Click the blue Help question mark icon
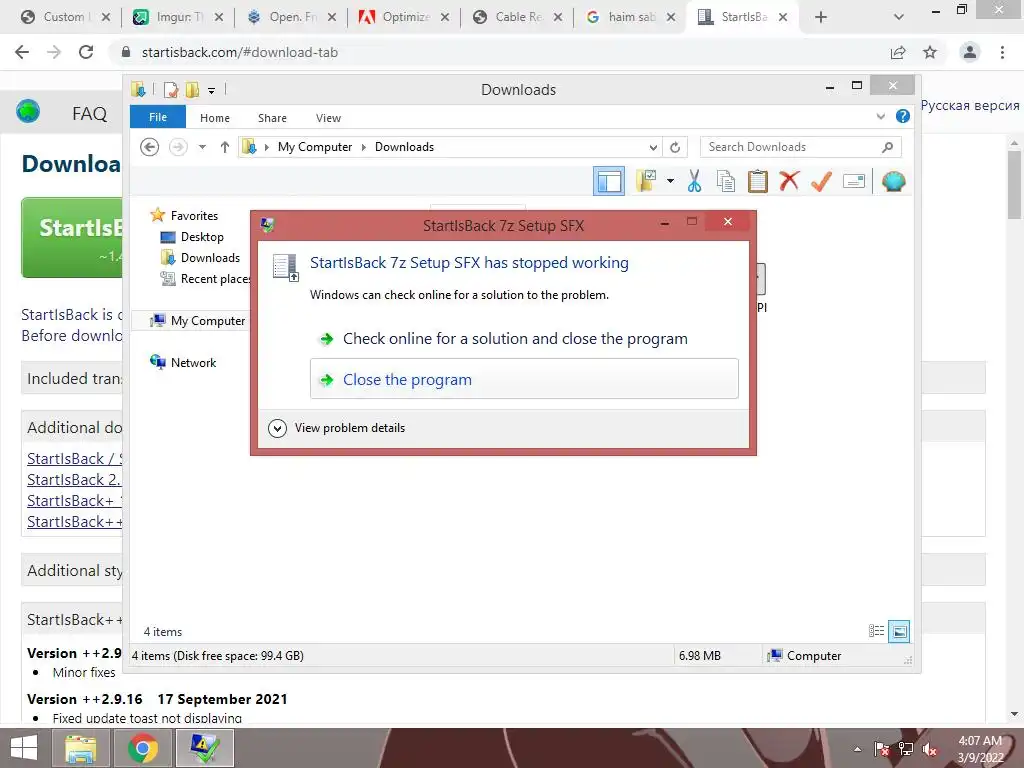 click(x=903, y=116)
